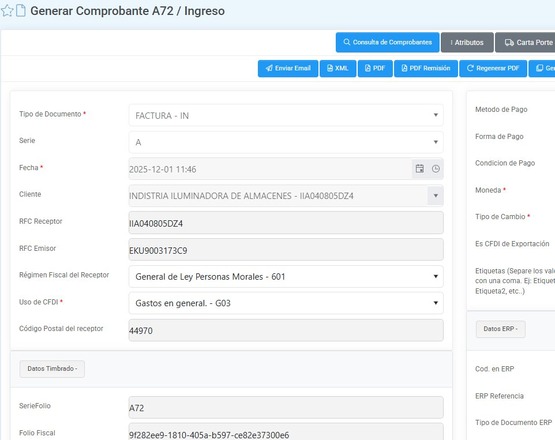This screenshot has height=440, width=555.
Task: Download the PDF button
Action: click(x=375, y=68)
